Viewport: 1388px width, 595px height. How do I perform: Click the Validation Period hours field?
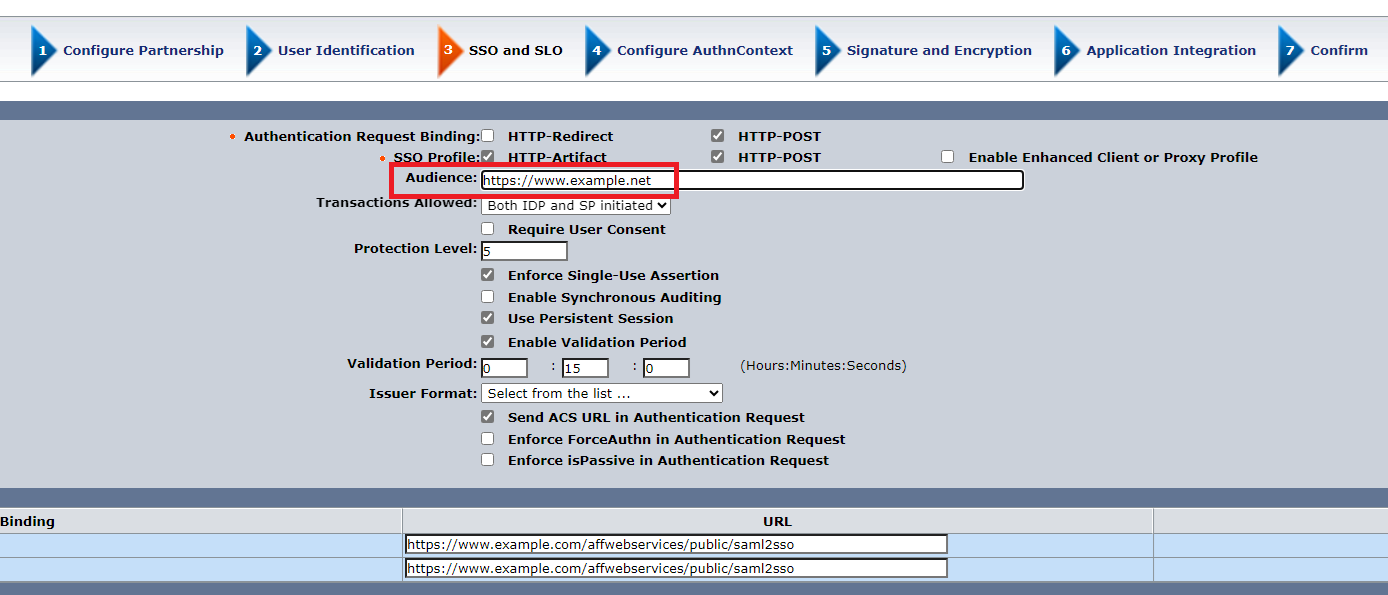pos(504,368)
